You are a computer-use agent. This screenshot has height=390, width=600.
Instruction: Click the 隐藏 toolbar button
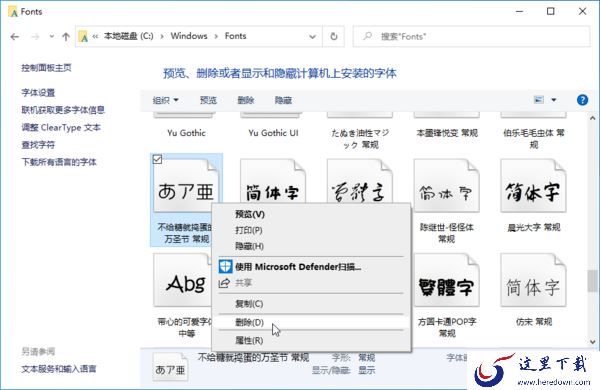tap(284, 100)
